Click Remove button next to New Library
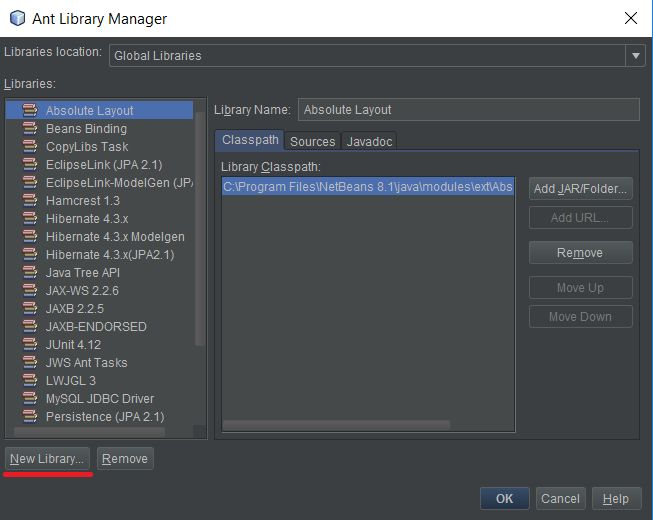The height and width of the screenshot is (520, 653). coord(125,458)
